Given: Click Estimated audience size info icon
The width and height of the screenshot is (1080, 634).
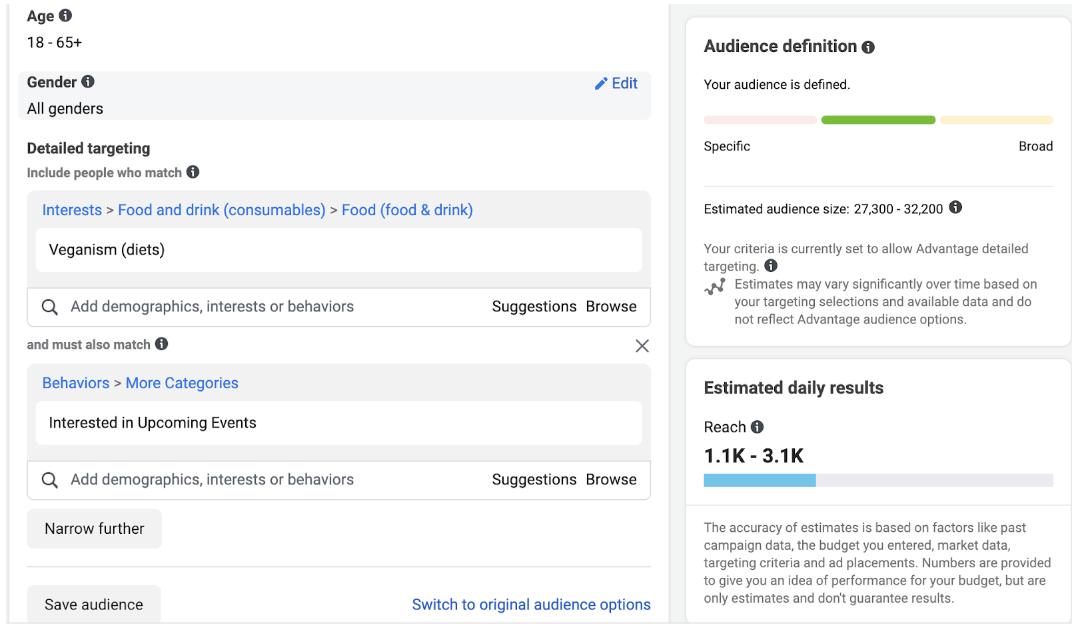Looking at the screenshot, I should pyautogui.click(x=955, y=208).
